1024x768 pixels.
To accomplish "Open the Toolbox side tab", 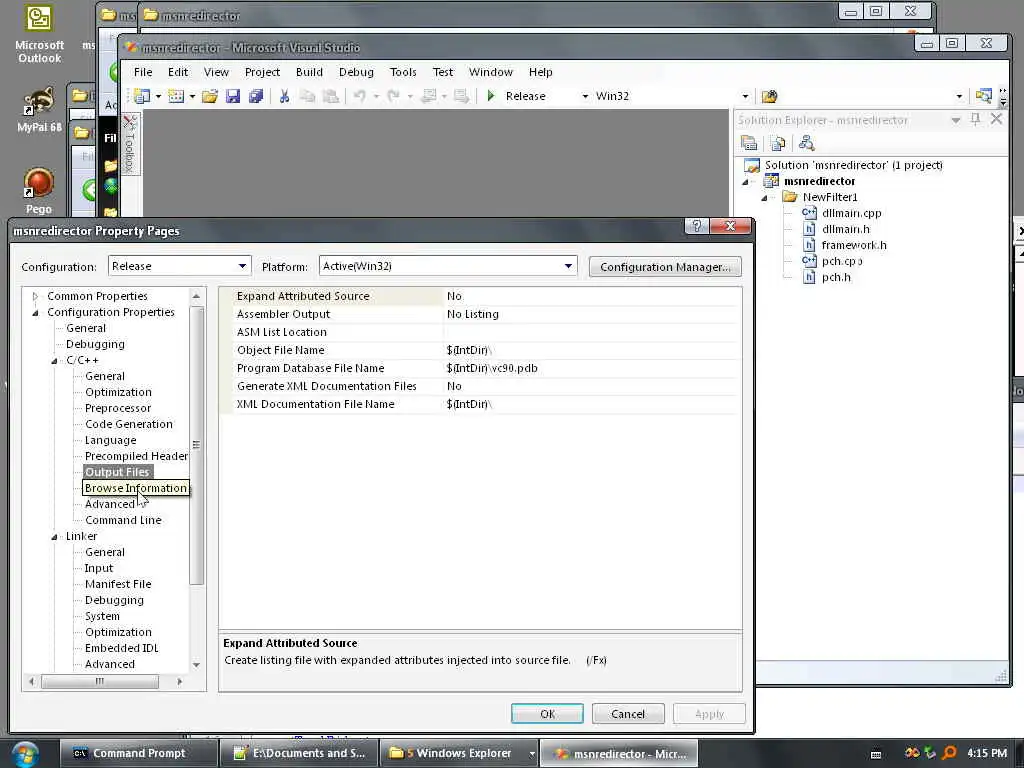I will click(129, 145).
